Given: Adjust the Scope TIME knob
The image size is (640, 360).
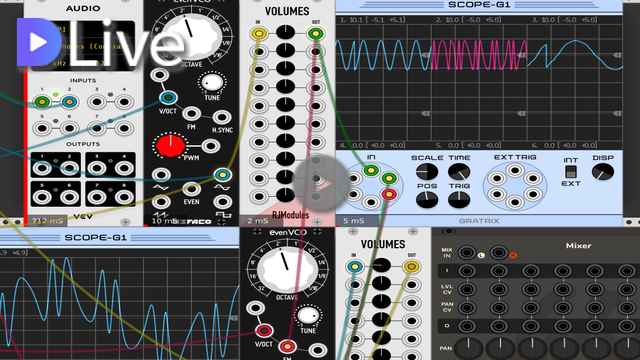Looking at the screenshot, I should coord(459,172).
